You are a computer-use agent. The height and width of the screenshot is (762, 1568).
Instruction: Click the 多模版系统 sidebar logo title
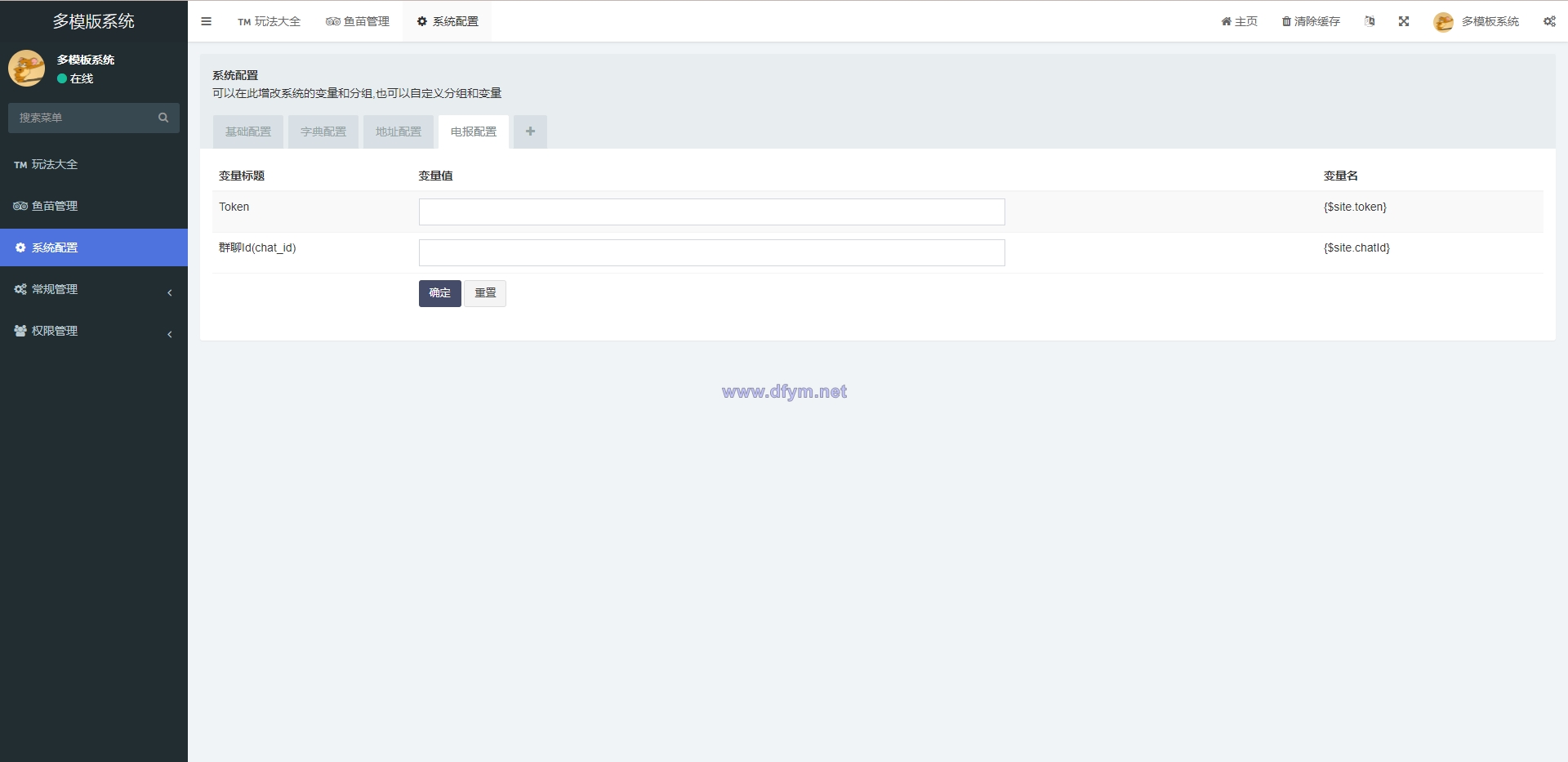(x=94, y=21)
